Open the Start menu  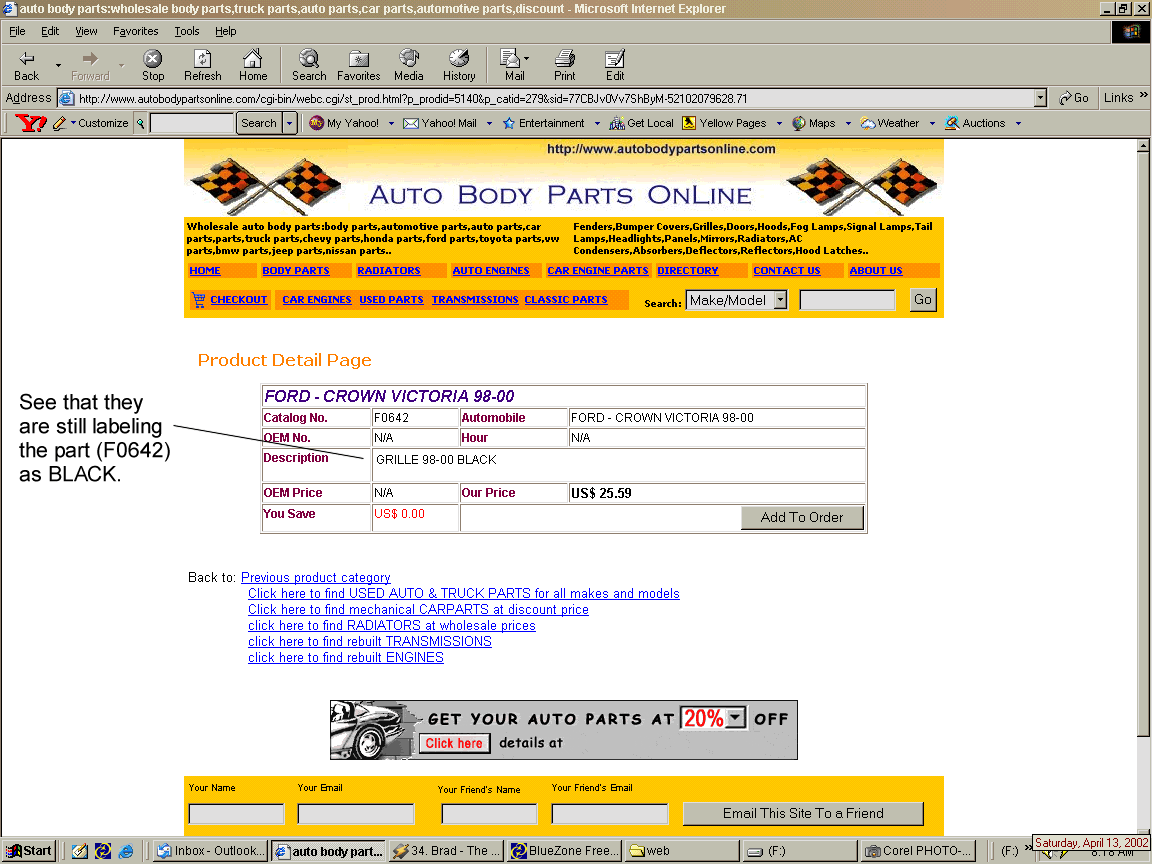coord(29,851)
